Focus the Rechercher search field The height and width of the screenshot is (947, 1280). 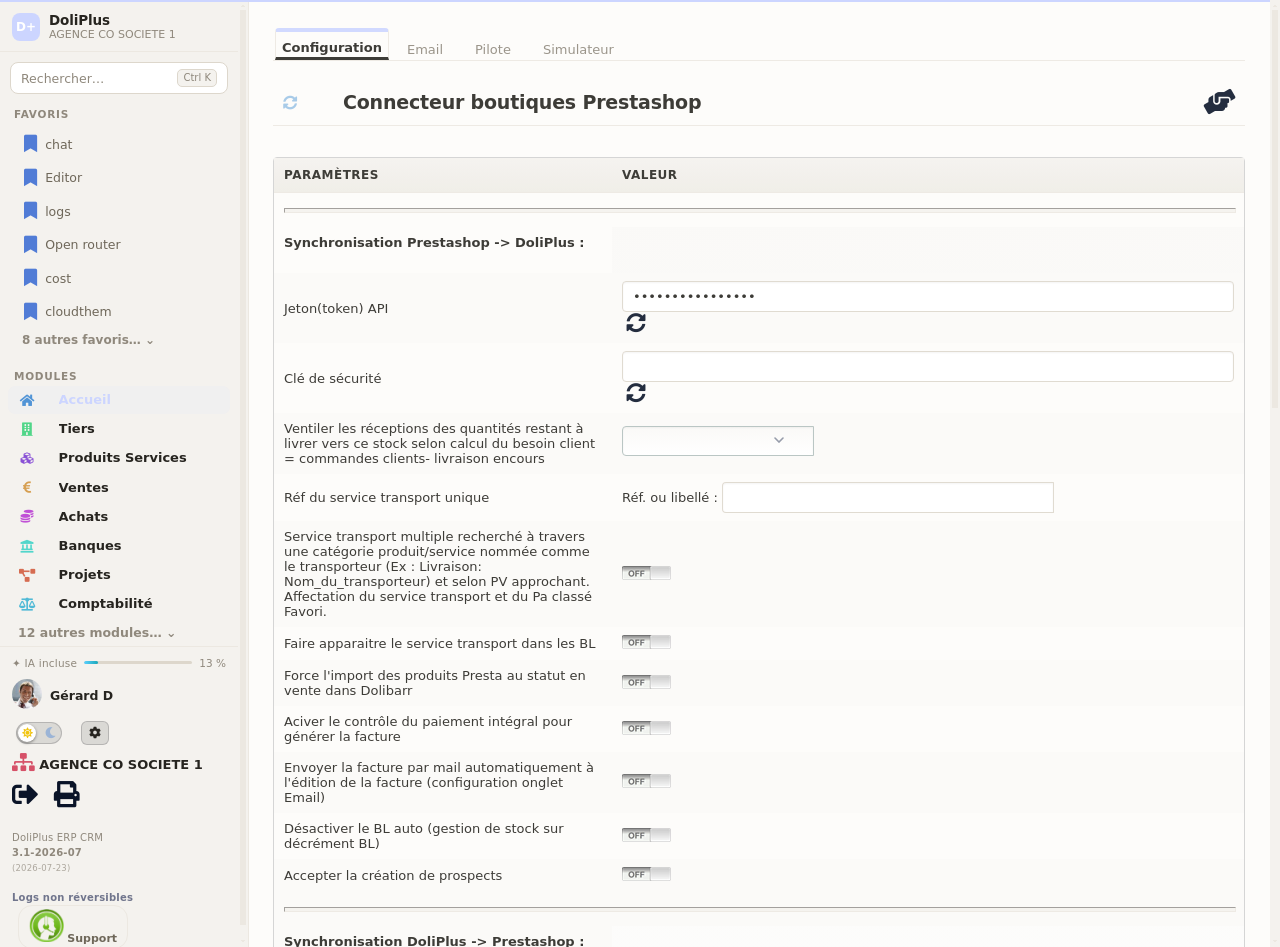119,78
